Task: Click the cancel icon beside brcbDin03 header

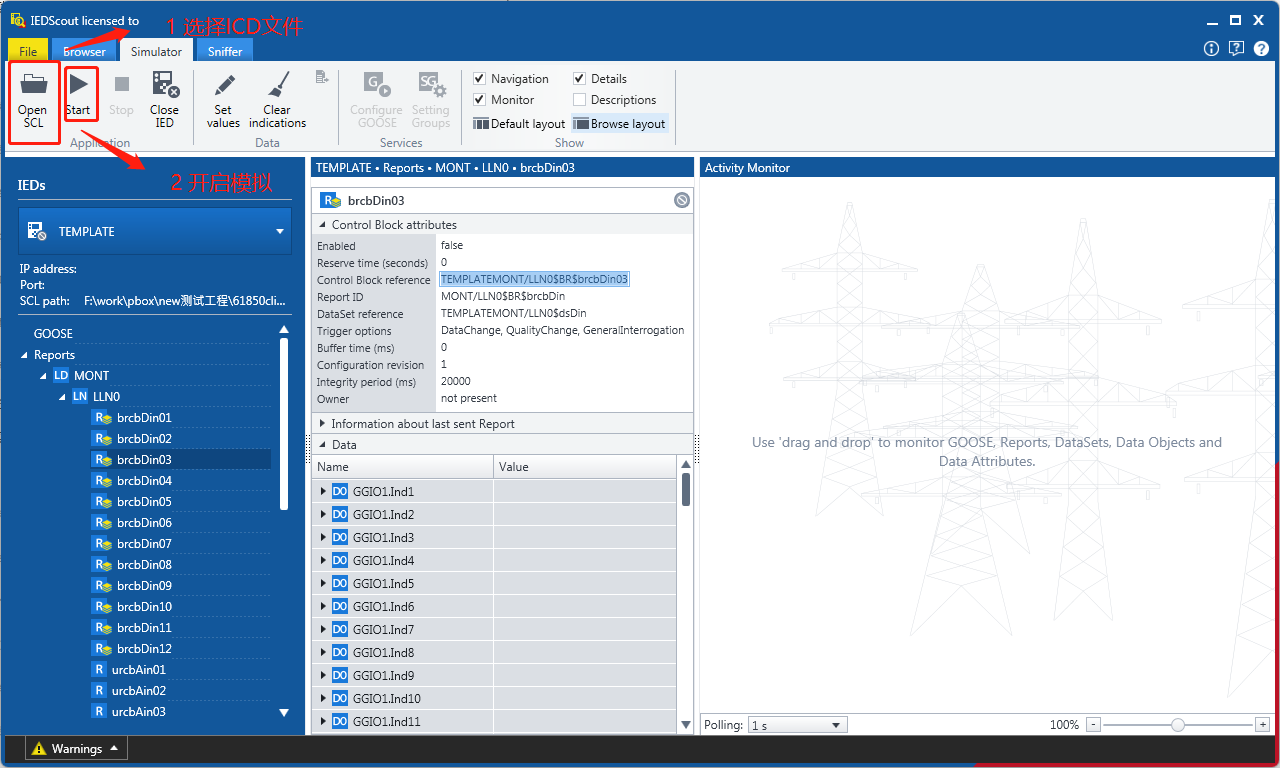Action: (682, 200)
